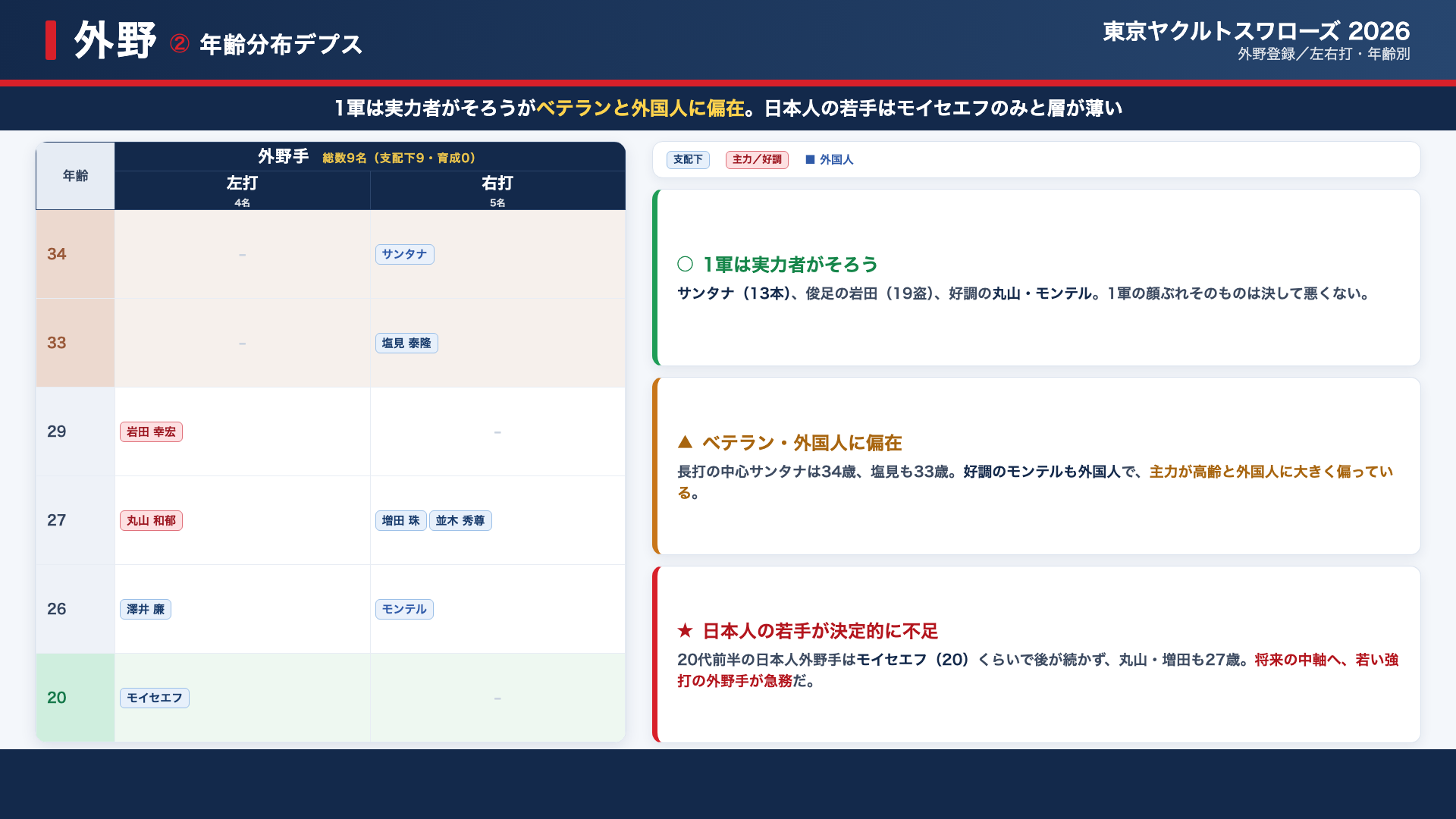Screen dimensions: 1456x819
Task: Click the green circle icon beside 1軍は実力者がそろう
Action: pos(685,264)
